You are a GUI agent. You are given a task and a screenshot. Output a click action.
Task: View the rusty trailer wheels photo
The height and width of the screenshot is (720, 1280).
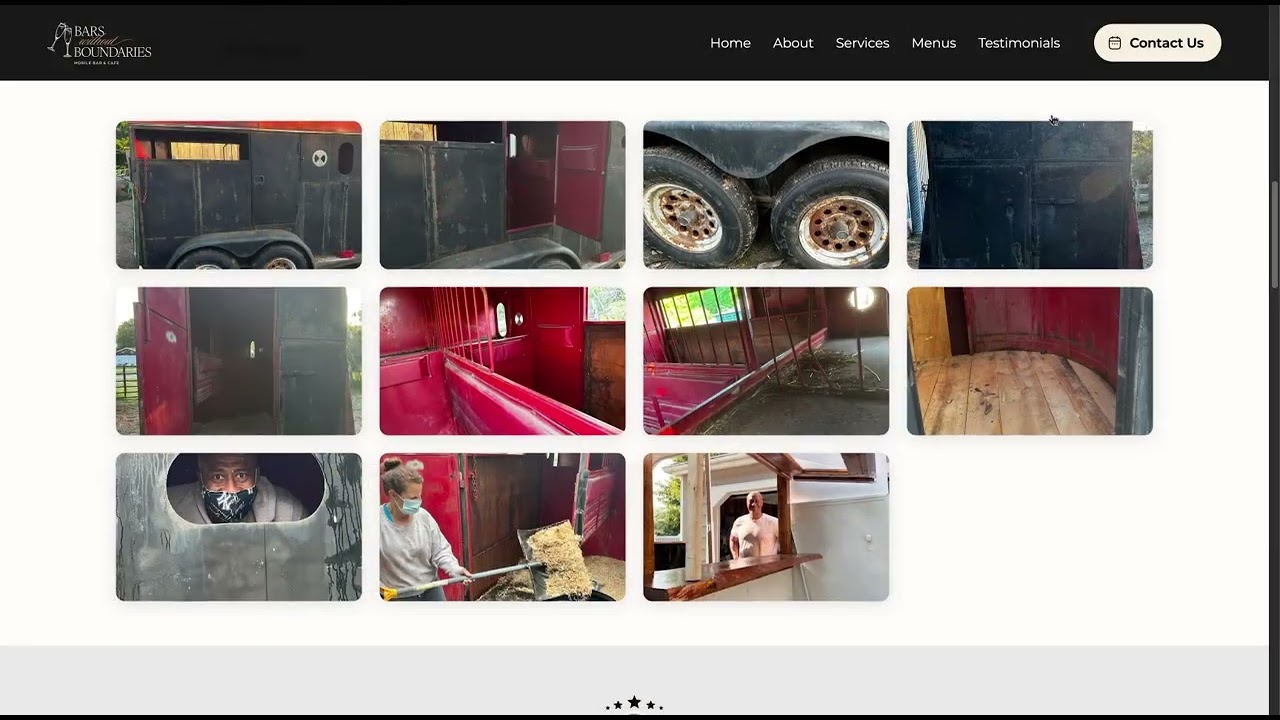point(766,195)
